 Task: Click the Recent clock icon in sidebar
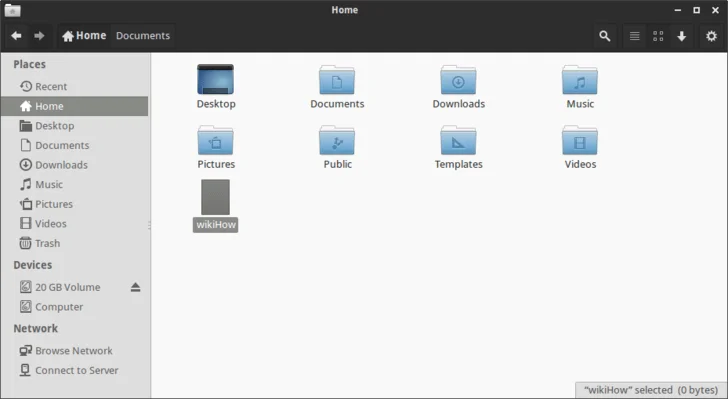point(26,86)
